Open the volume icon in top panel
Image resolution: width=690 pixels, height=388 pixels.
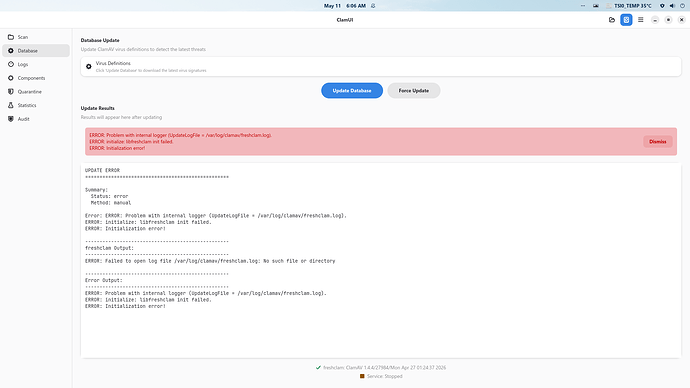click(x=672, y=6)
